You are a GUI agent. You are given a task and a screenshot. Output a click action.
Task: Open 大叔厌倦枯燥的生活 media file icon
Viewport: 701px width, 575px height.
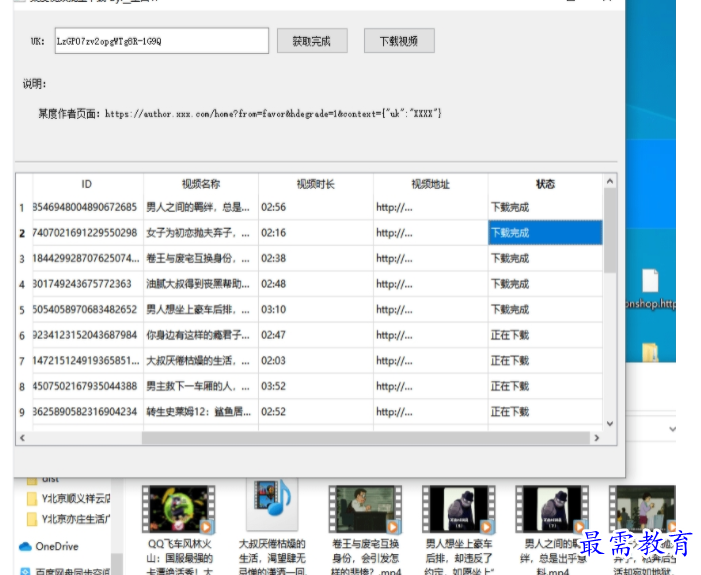click(272, 503)
